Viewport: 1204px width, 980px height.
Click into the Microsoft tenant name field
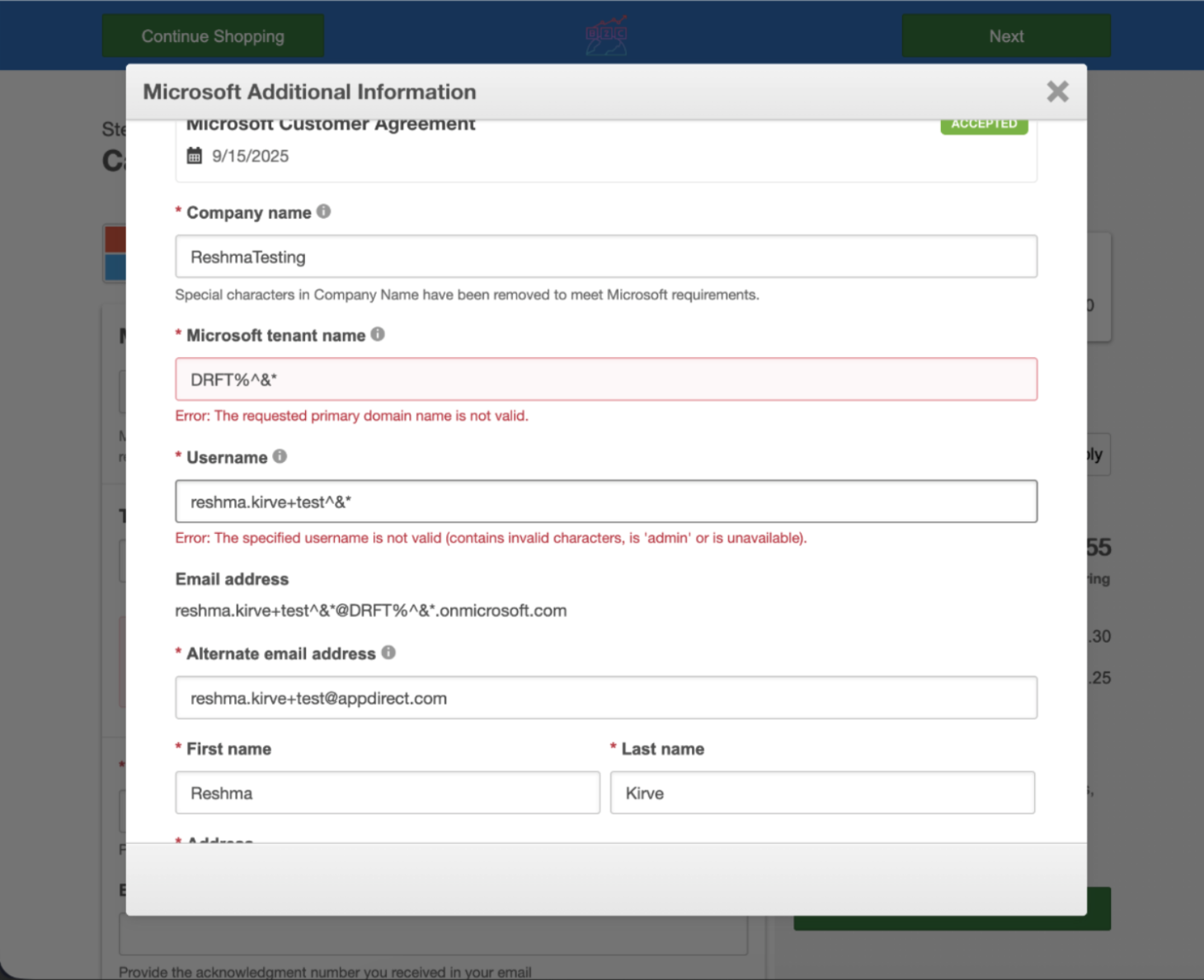(x=605, y=379)
